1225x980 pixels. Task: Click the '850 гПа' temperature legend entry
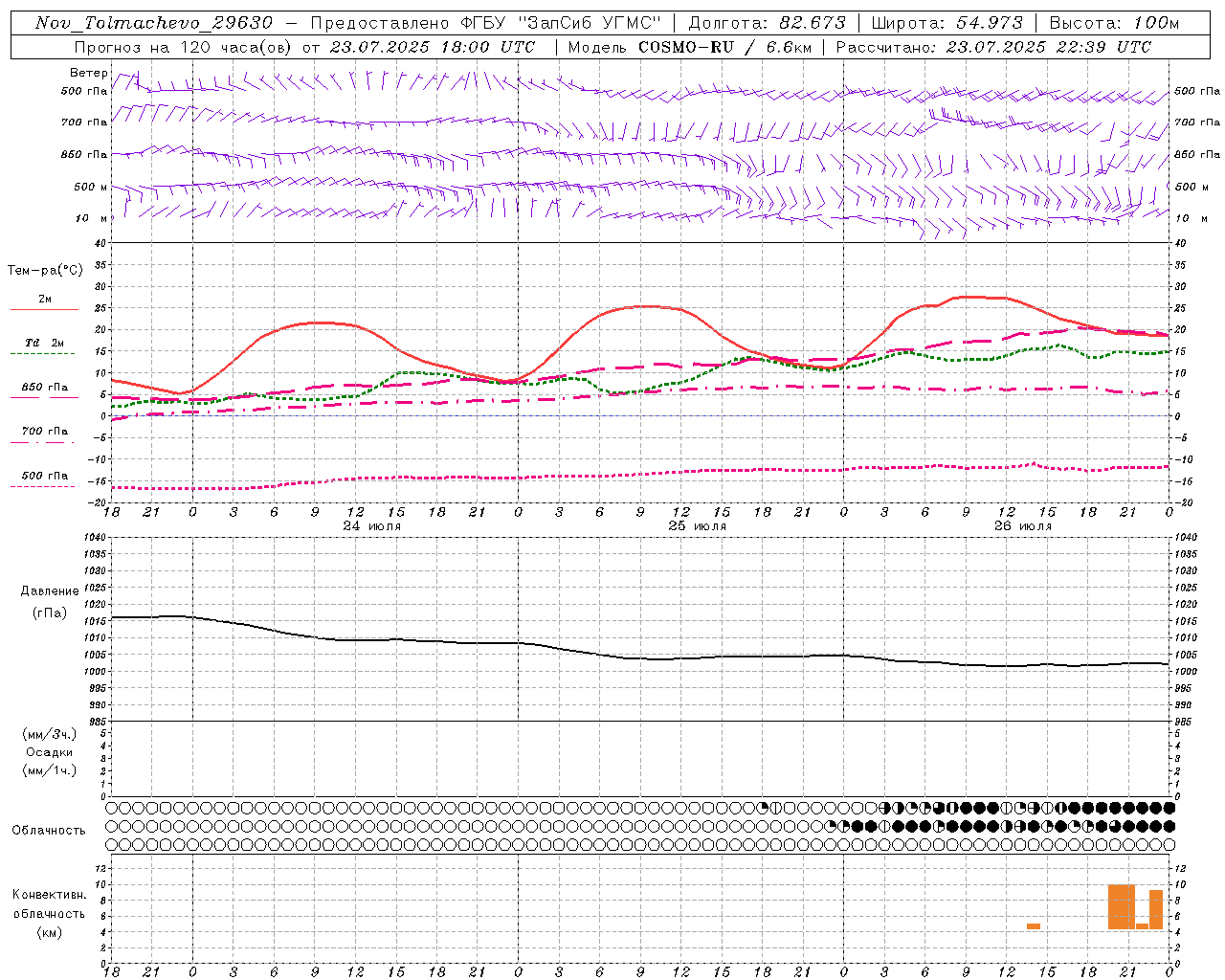tap(45, 388)
